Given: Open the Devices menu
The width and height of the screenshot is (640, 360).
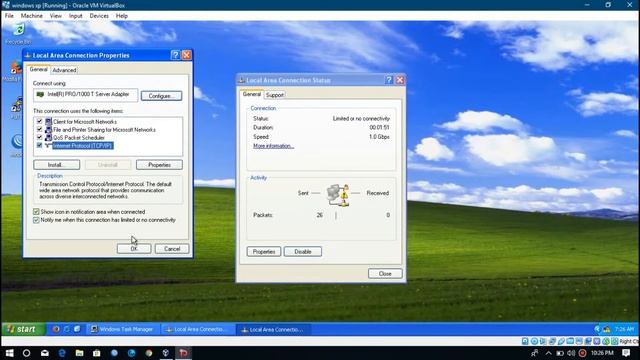Looking at the screenshot, I should pos(99,16).
